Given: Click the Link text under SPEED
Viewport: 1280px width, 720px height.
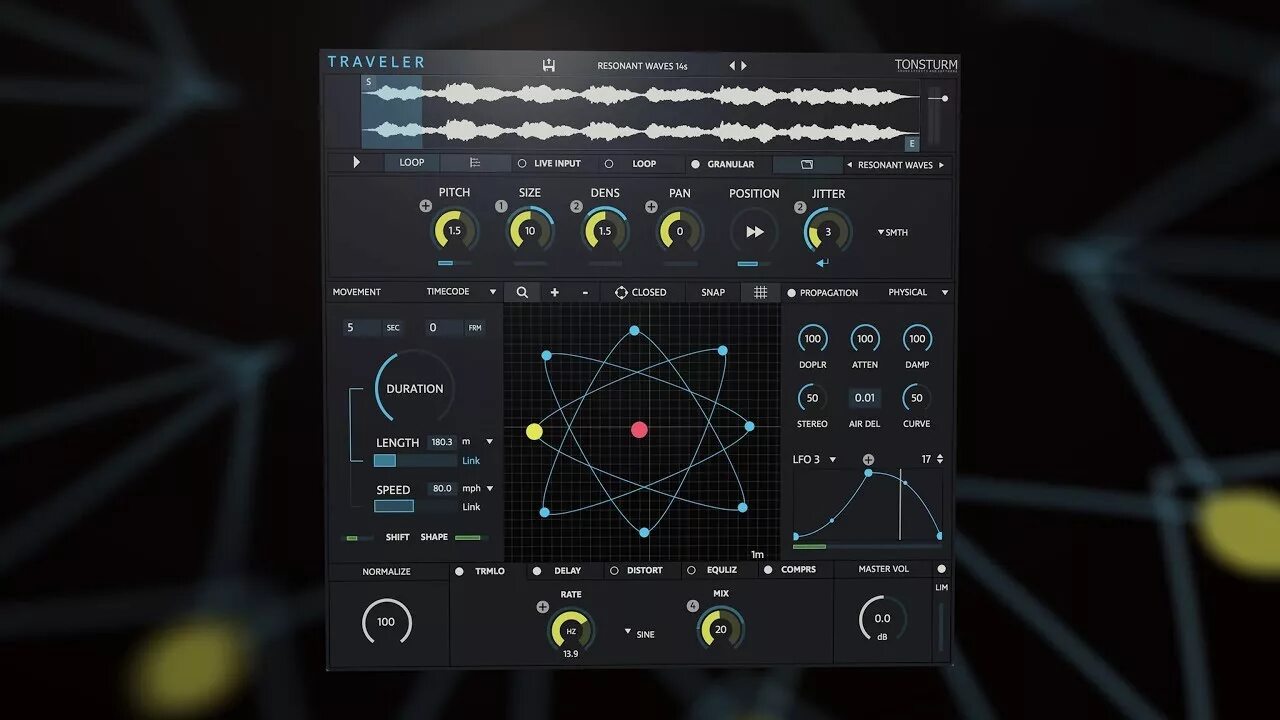Looking at the screenshot, I should [x=471, y=507].
